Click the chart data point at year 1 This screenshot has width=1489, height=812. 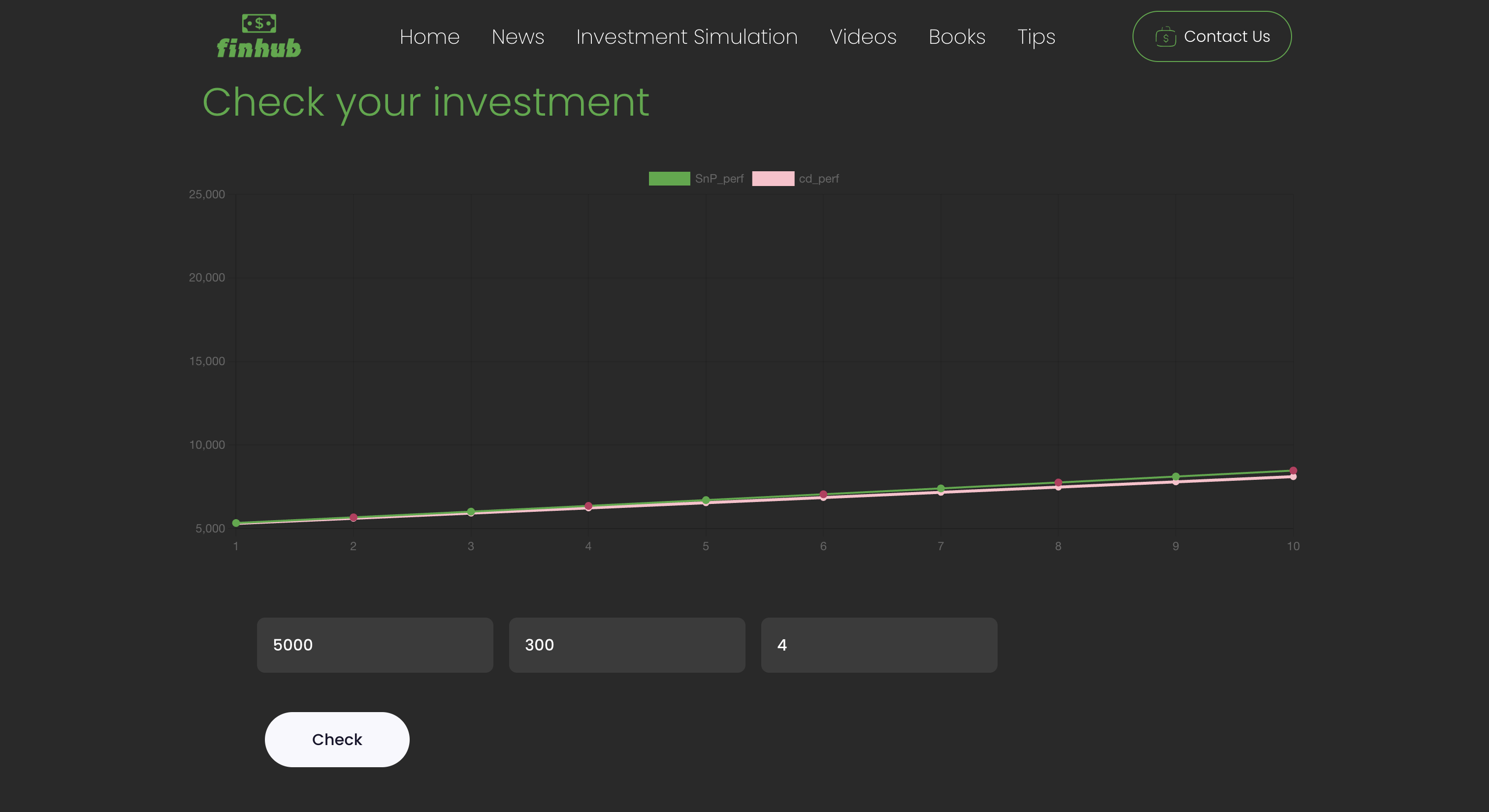(236, 523)
